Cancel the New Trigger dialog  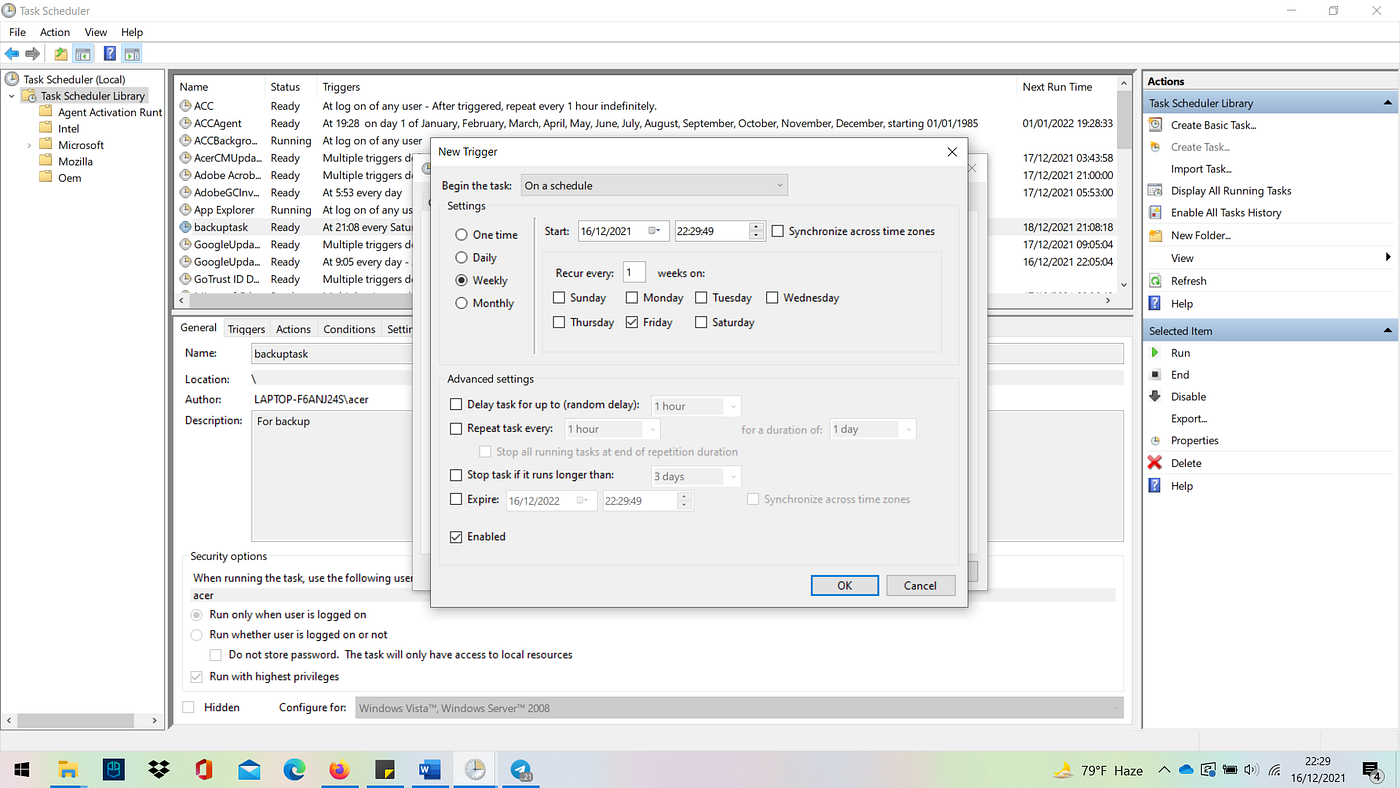tap(920, 585)
